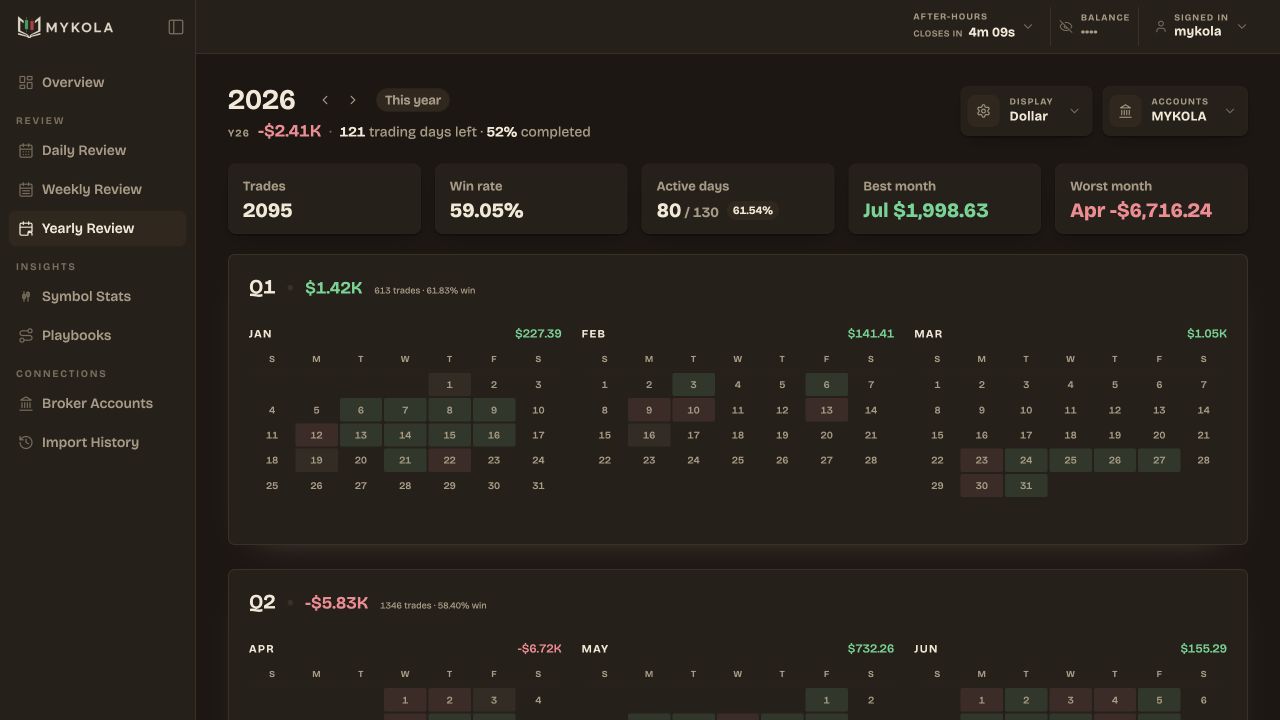Screen dimensions: 1280x720
Task: Click the signed-in user avatar icon
Action: click(1161, 27)
